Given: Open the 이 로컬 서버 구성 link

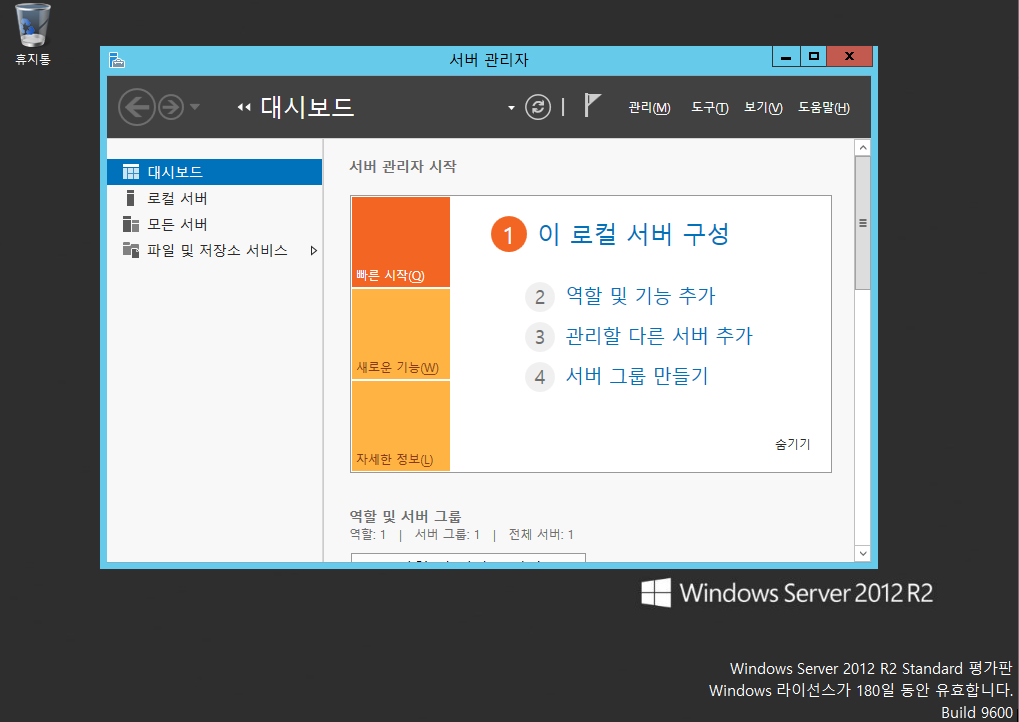Looking at the screenshot, I should [x=634, y=234].
